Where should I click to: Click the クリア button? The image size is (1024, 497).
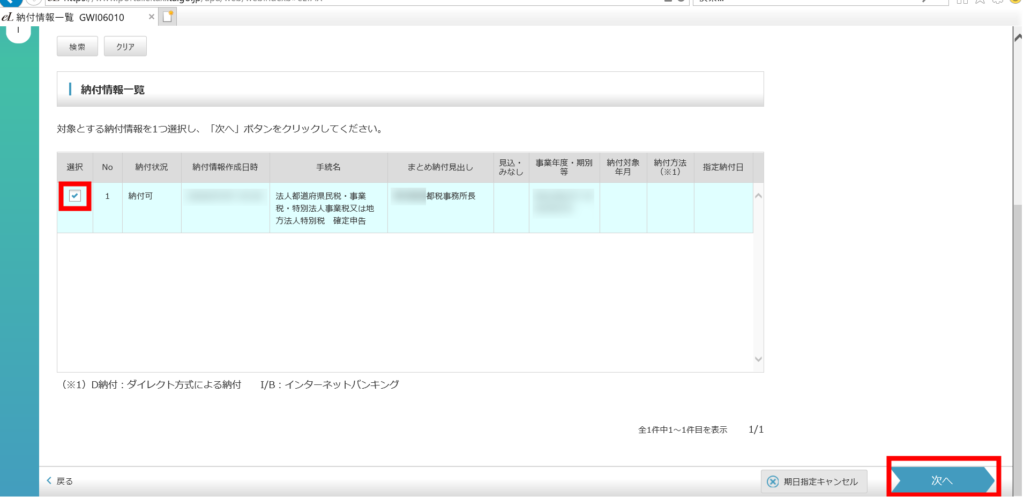pos(125,47)
